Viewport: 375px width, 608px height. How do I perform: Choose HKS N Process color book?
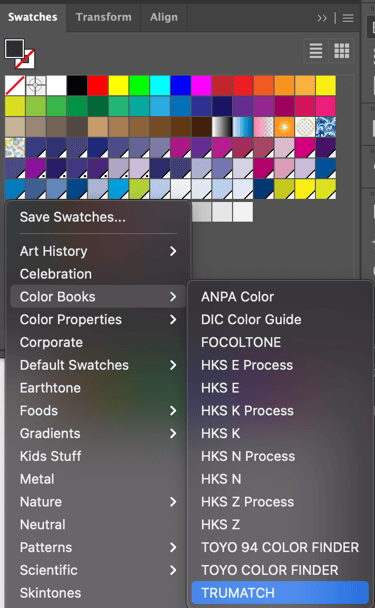[x=280, y=456]
